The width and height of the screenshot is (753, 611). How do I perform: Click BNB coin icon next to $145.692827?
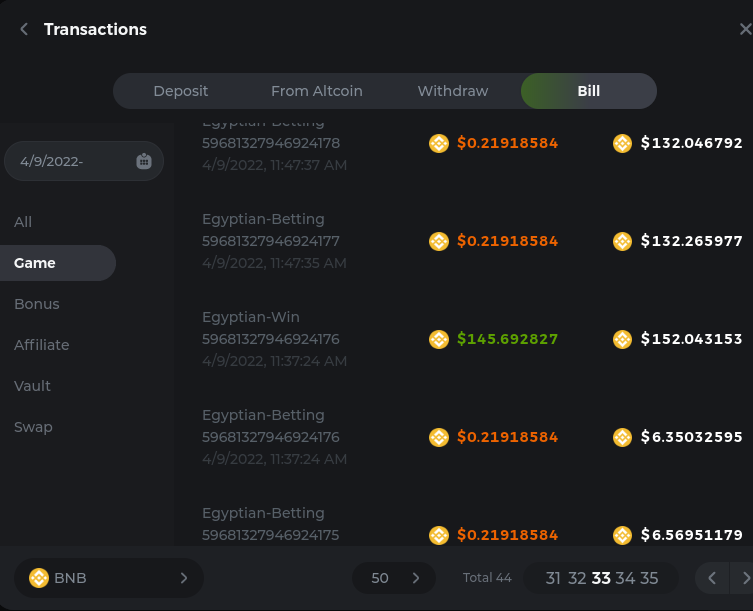(438, 339)
